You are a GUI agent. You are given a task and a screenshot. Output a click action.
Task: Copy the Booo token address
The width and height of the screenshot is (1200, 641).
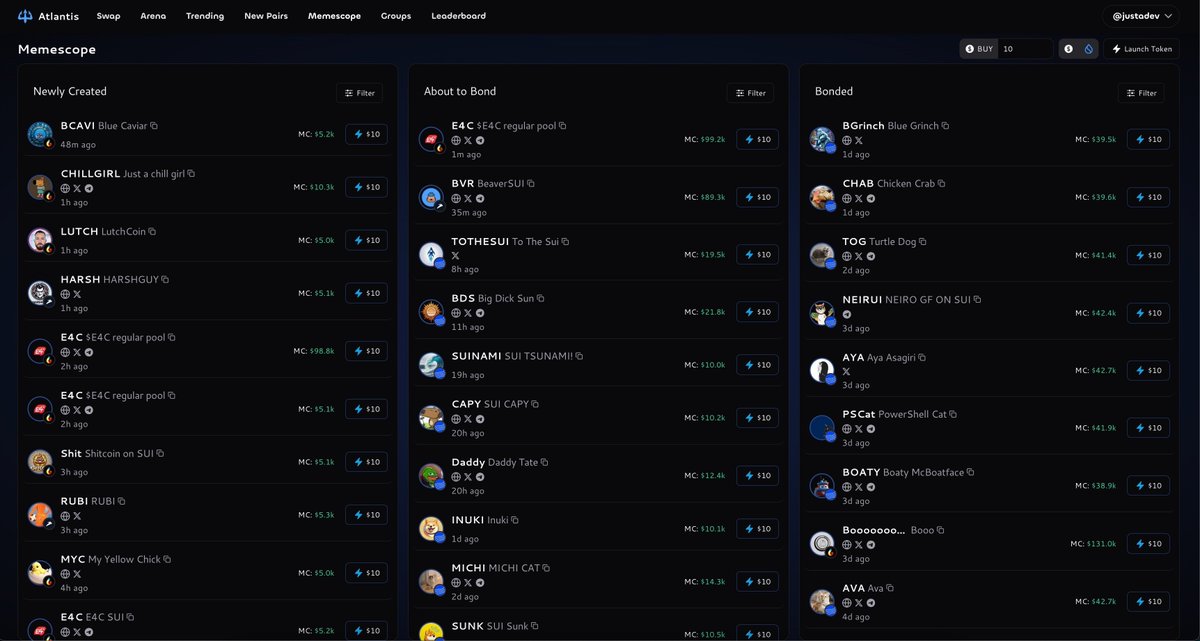coord(941,530)
